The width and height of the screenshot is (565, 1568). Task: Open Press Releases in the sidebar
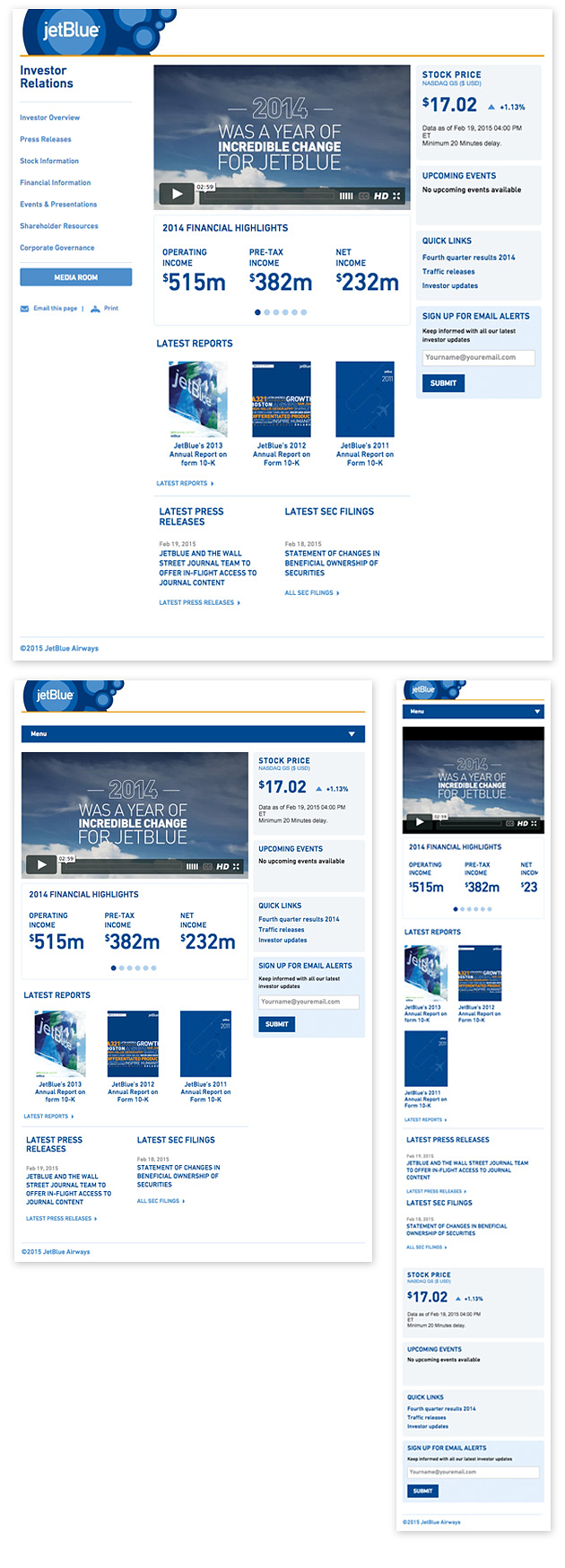[46, 139]
